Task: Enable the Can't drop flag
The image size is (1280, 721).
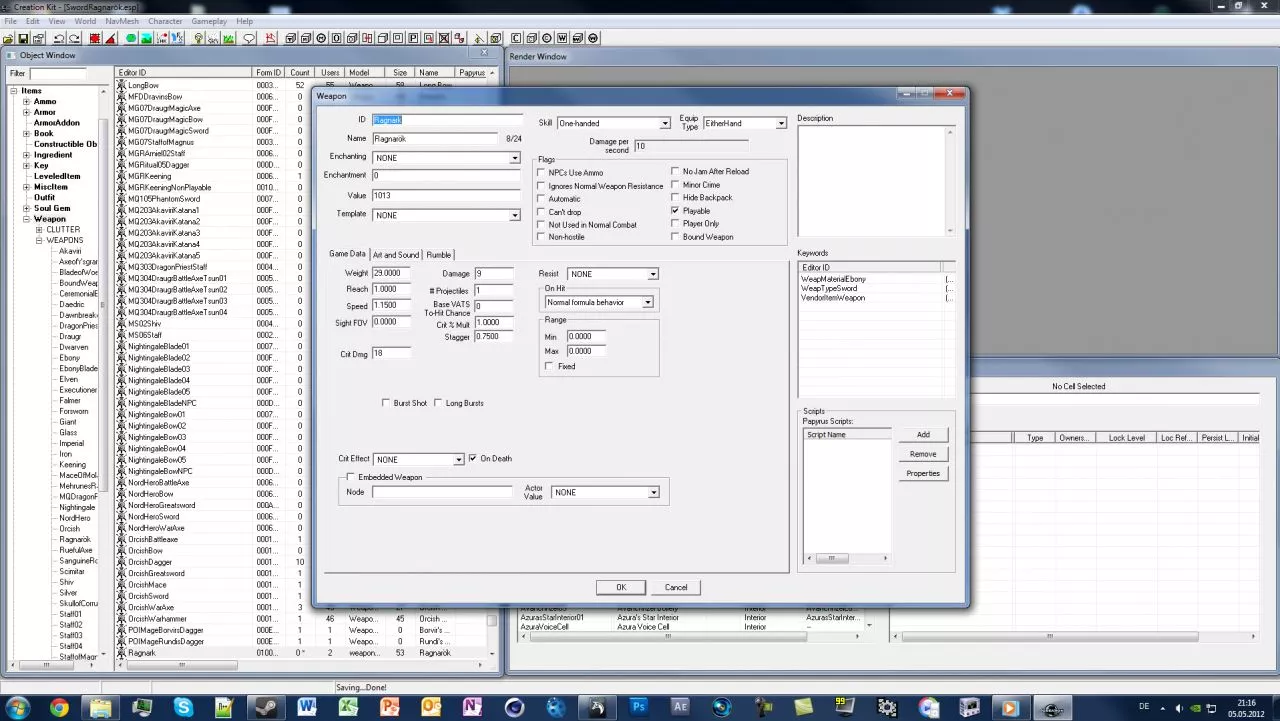Action: pyautogui.click(x=541, y=212)
